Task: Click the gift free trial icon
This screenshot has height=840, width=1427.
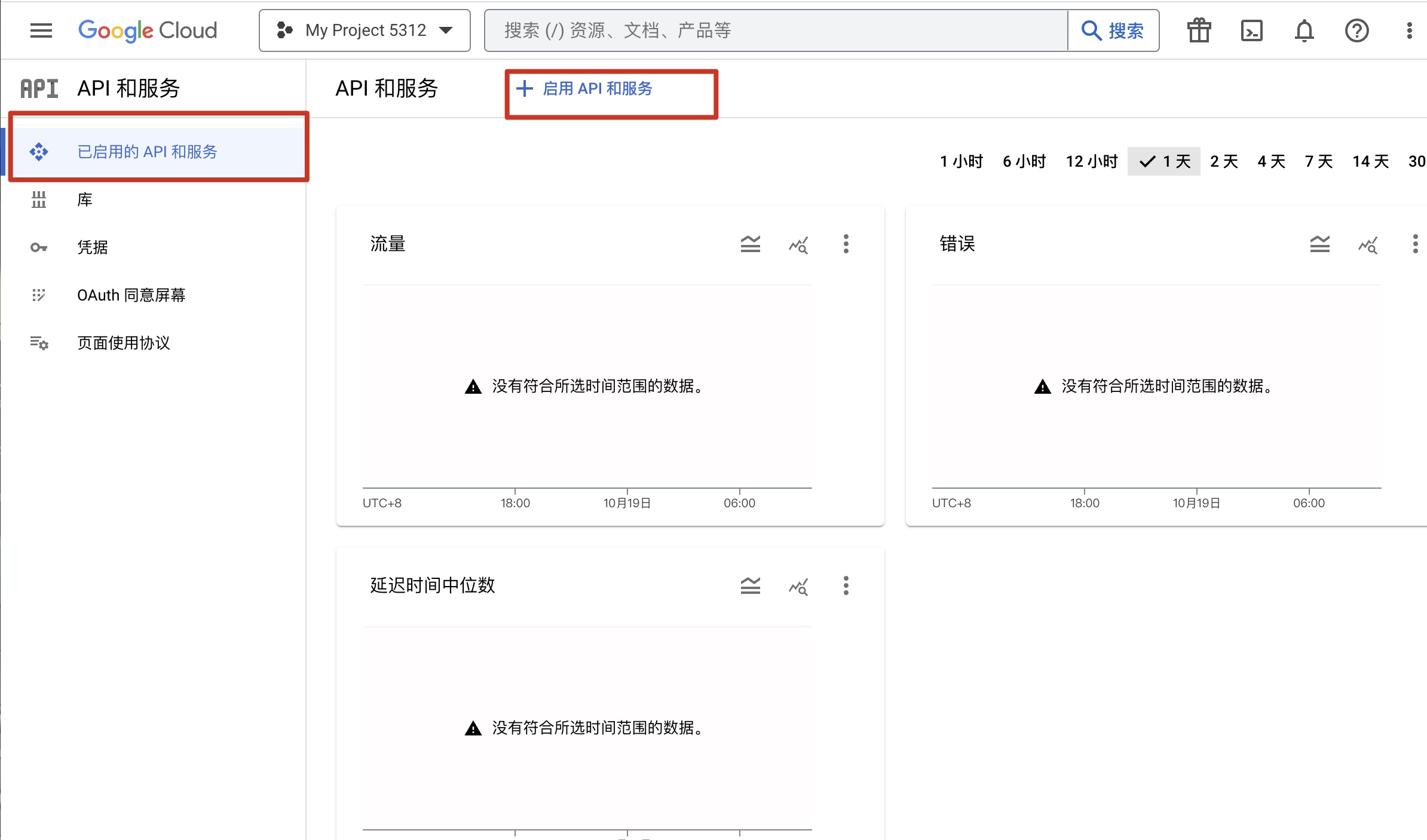Action: (x=1199, y=30)
